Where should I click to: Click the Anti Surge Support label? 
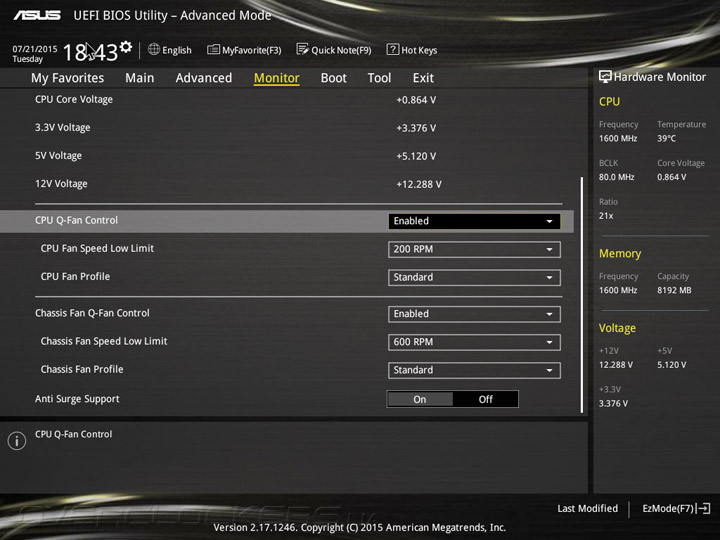click(77, 399)
